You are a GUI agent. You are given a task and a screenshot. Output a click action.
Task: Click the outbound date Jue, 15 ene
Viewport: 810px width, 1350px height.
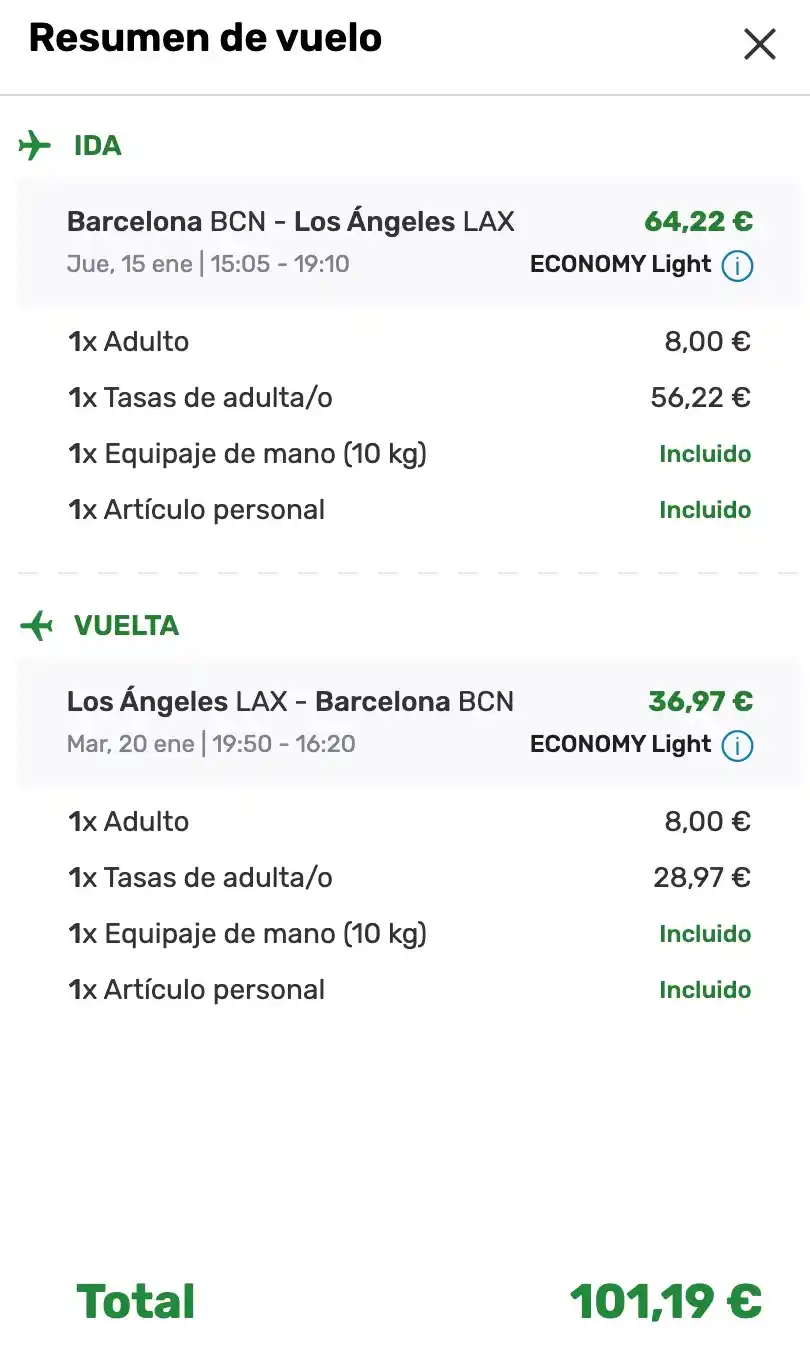click(130, 264)
